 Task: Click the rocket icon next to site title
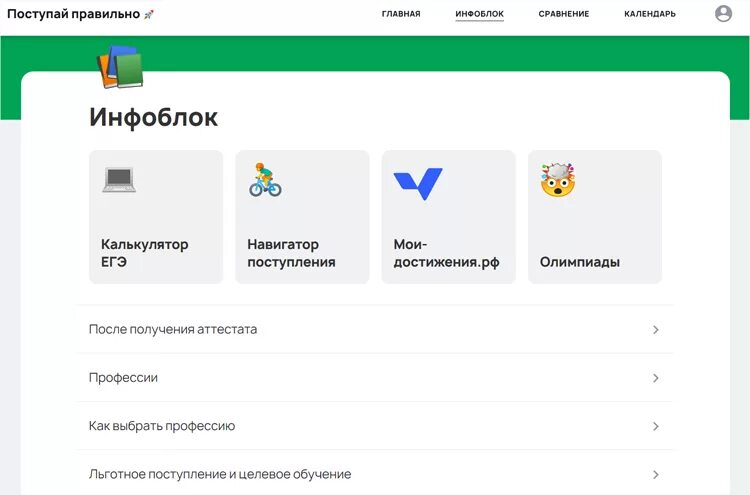(x=149, y=14)
